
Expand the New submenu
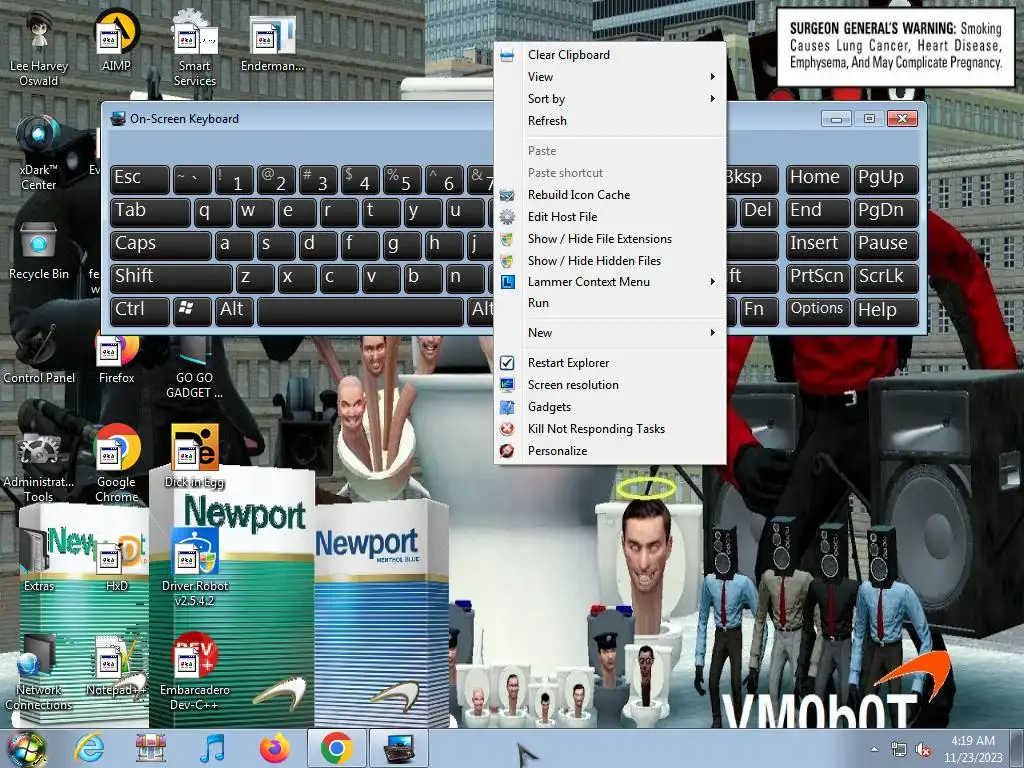point(611,333)
